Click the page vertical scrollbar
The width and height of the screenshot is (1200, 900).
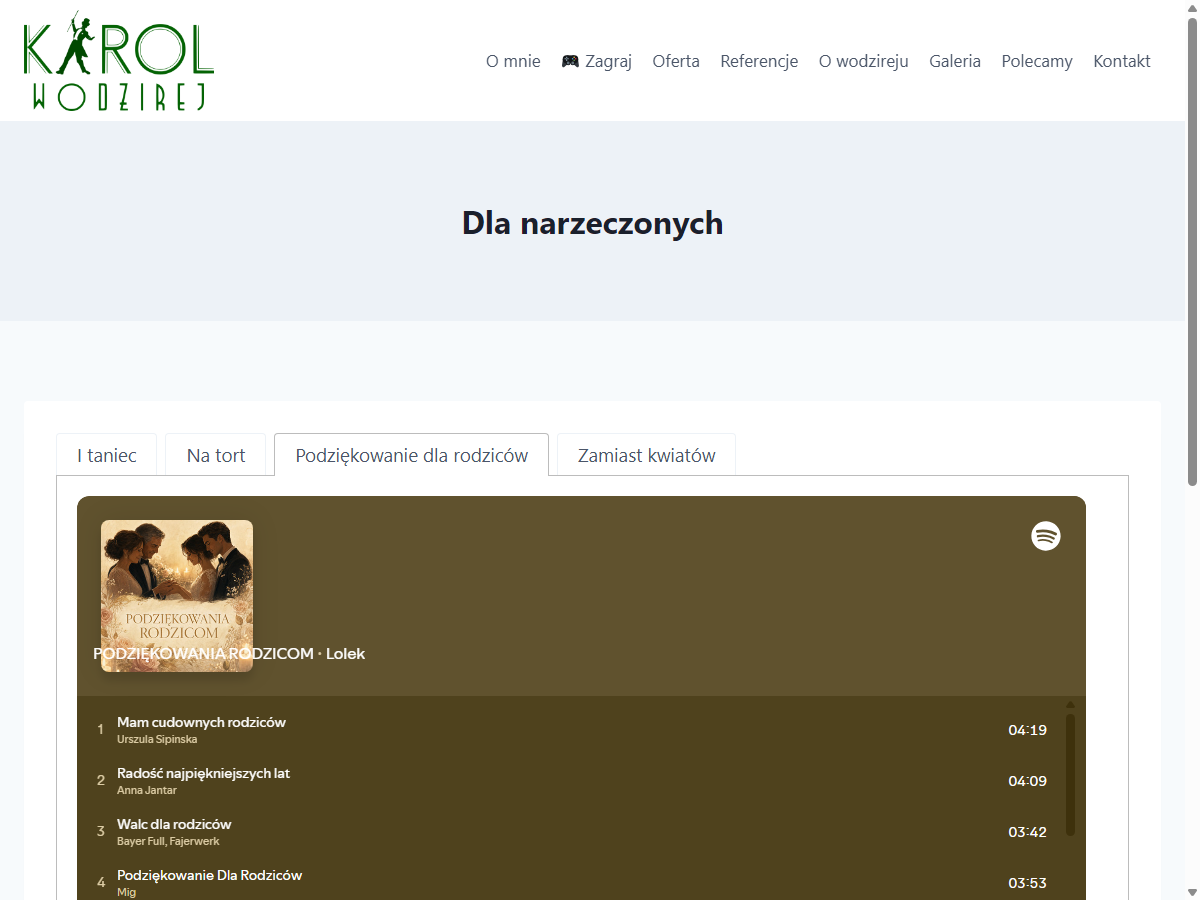(x=1192, y=250)
